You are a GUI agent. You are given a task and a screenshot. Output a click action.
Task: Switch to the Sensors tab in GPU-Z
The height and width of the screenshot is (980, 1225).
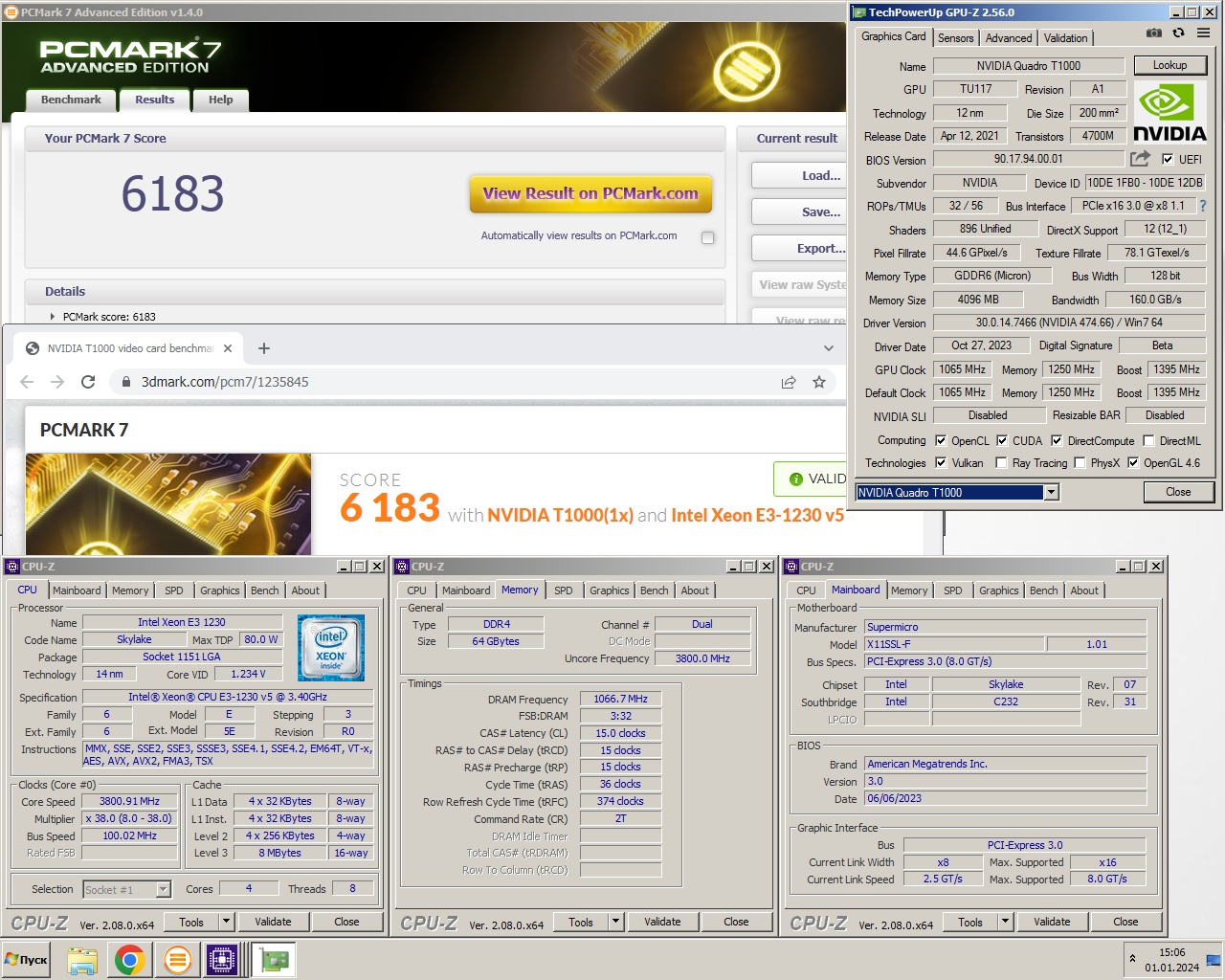pos(955,38)
